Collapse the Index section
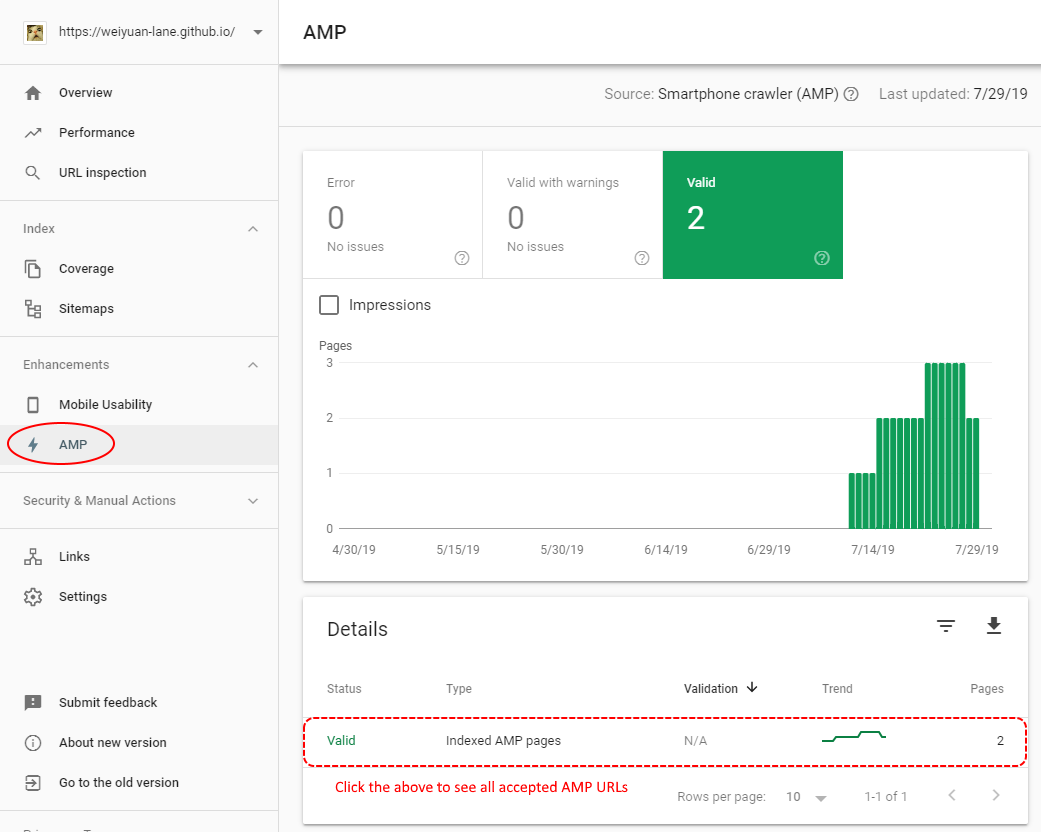This screenshot has width=1041, height=832. coord(253,229)
